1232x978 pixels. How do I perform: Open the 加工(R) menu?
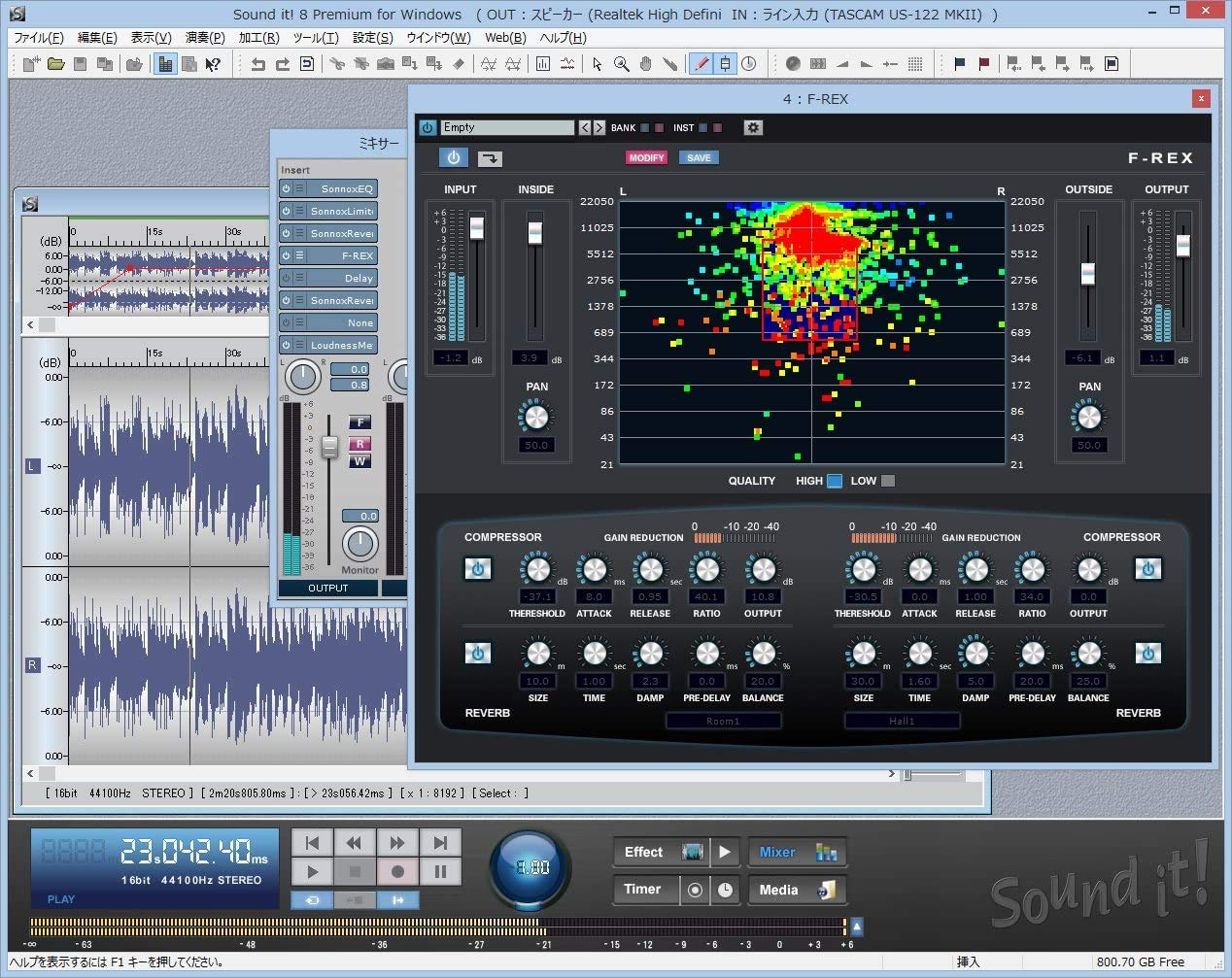pos(258,38)
